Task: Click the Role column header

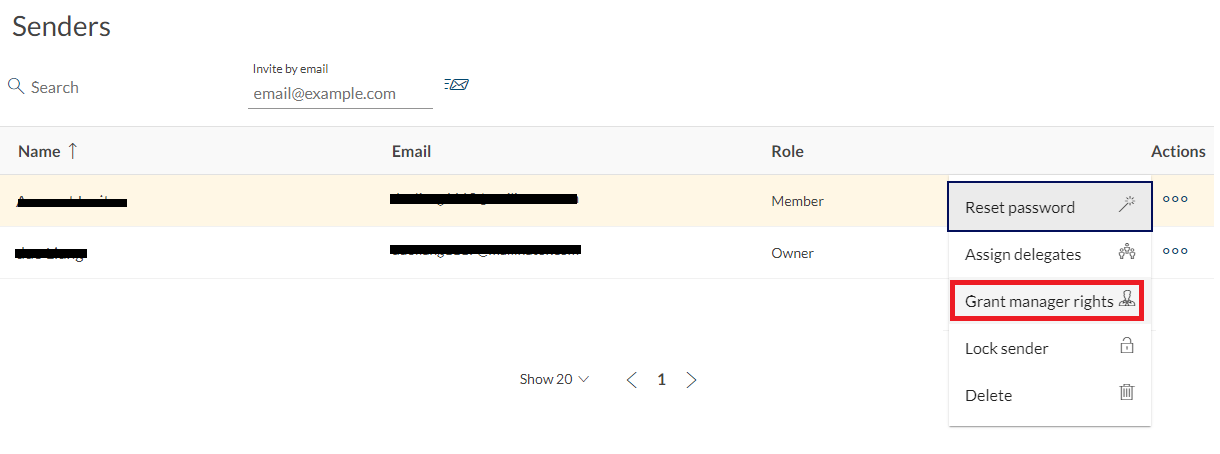Action: point(787,151)
